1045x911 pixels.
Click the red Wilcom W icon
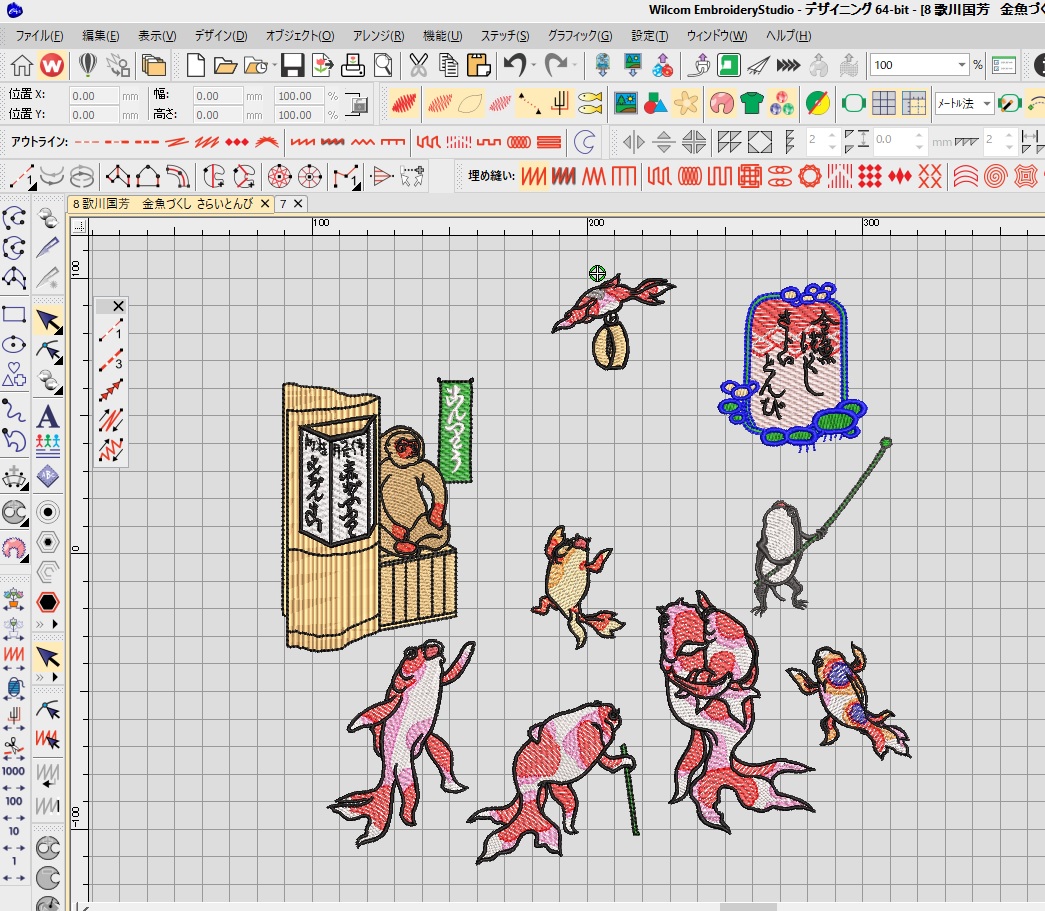(52, 65)
